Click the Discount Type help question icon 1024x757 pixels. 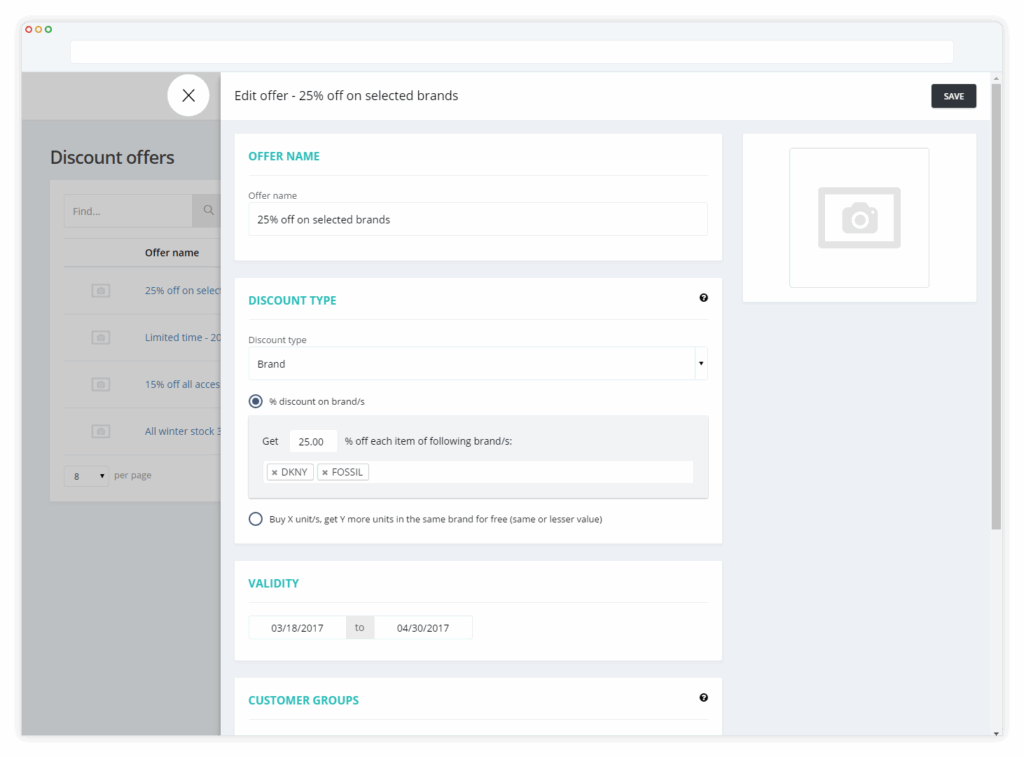[x=703, y=298]
